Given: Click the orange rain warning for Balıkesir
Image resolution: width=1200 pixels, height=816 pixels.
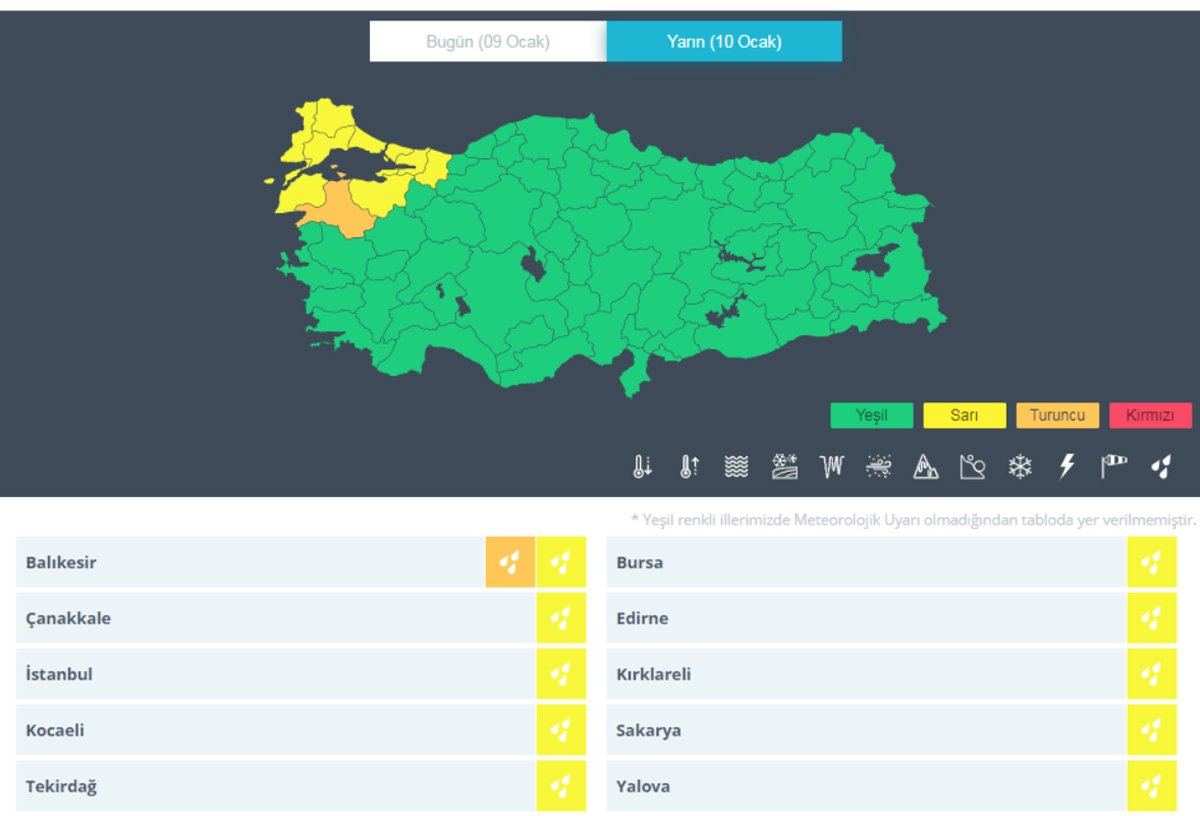Looking at the screenshot, I should [x=510, y=562].
